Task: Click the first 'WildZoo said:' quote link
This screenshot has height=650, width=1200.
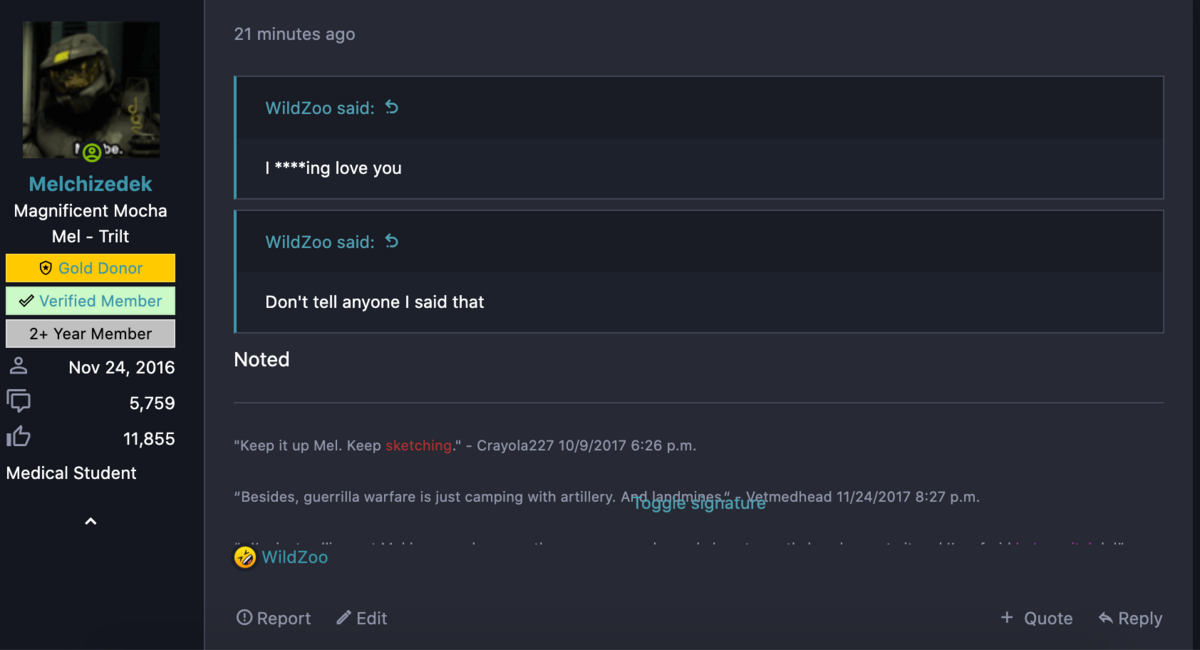Action: (319, 108)
